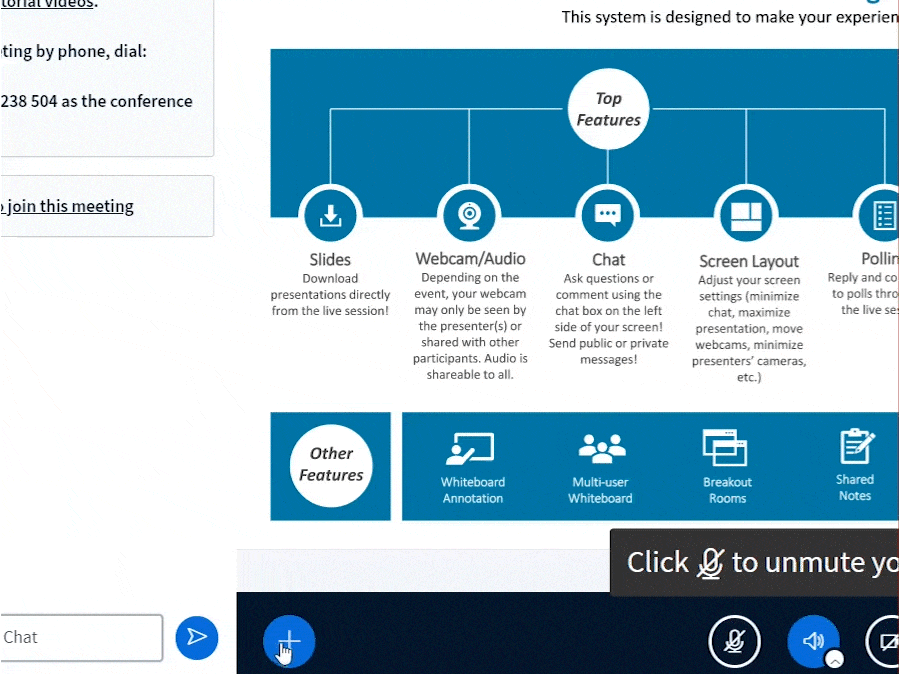Click the Chat speech bubble icon on the slide
Image resolution: width=900 pixels, height=674 pixels.
(x=608, y=216)
